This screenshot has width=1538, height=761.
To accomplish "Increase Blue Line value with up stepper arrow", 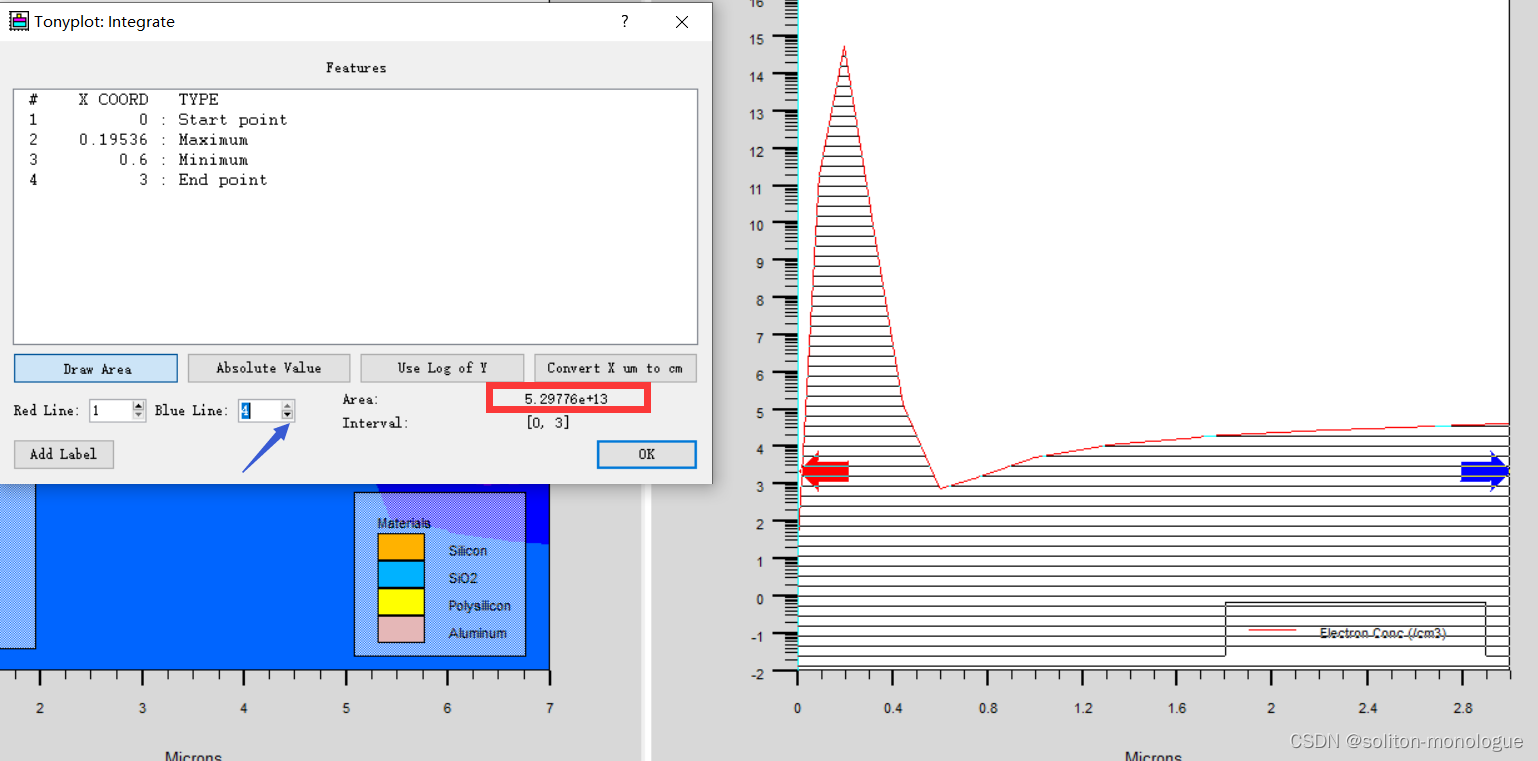I will pos(288,405).
